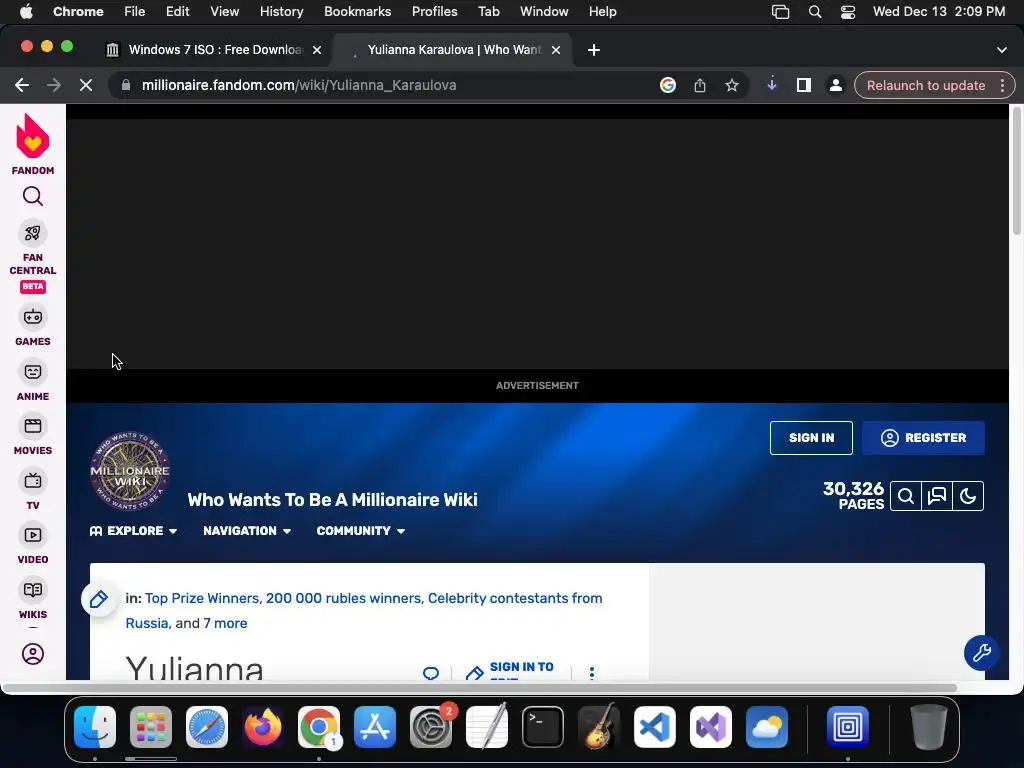Toggle Chrome side panel

pos(804,86)
